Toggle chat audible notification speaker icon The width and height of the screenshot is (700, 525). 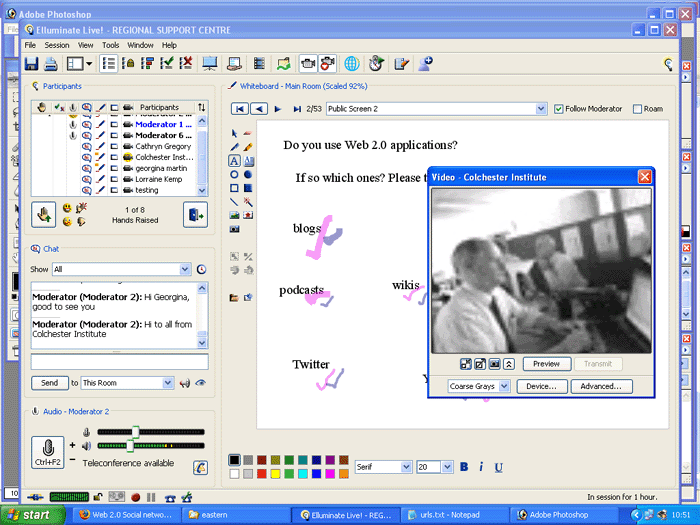click(184, 383)
